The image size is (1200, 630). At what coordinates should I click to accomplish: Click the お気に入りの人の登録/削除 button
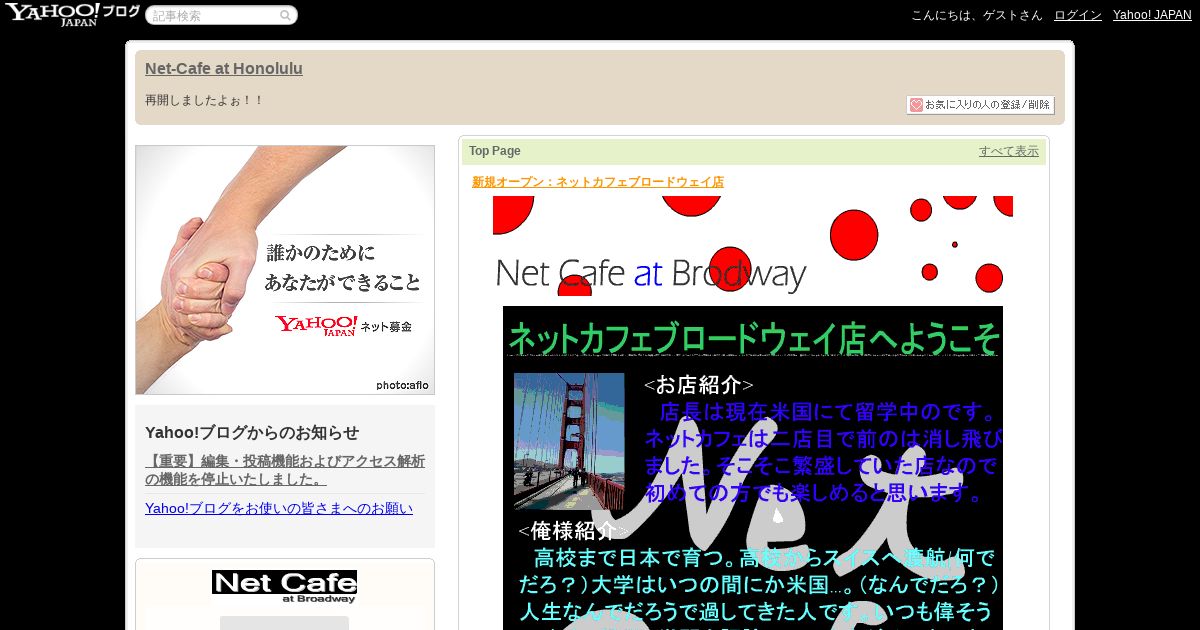[980, 105]
